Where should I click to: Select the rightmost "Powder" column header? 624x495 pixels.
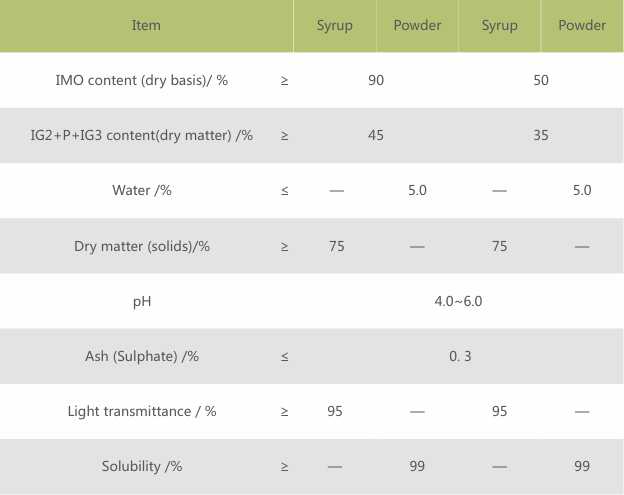582,25
